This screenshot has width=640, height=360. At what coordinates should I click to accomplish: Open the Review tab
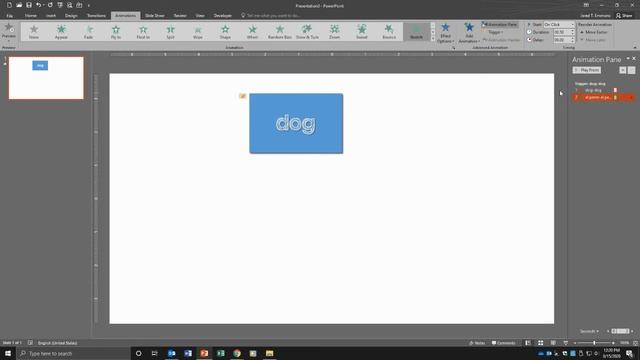pos(180,16)
